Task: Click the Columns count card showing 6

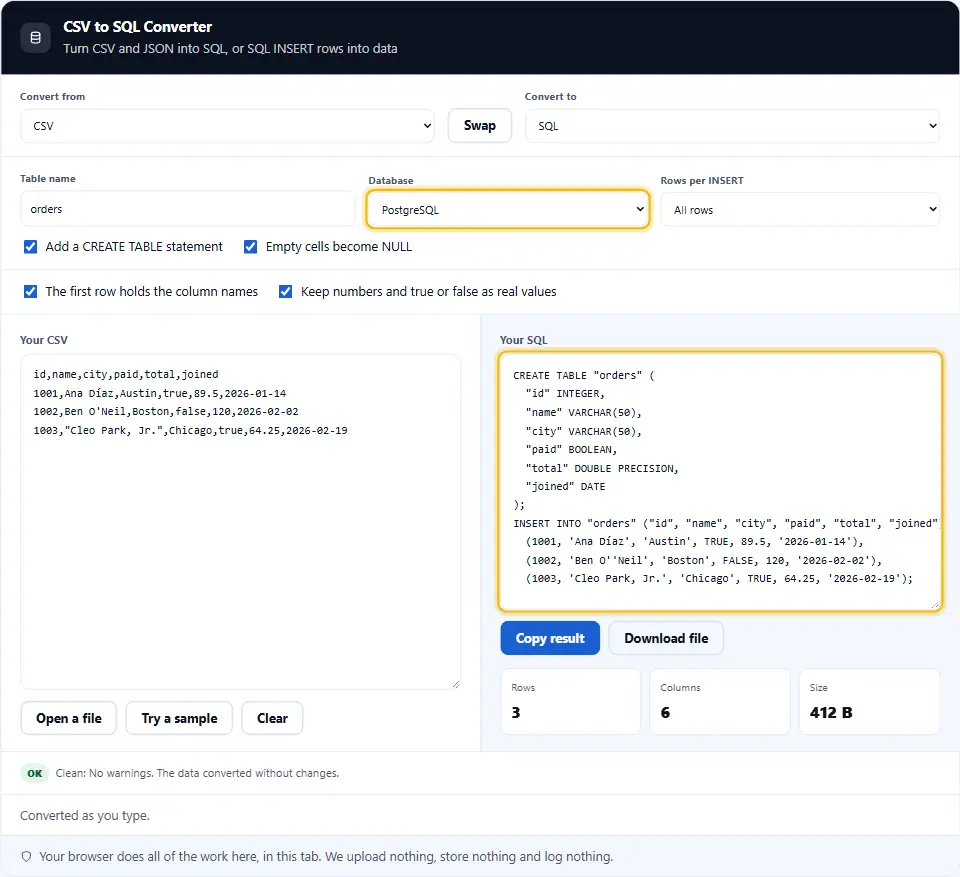Action: tap(720, 701)
